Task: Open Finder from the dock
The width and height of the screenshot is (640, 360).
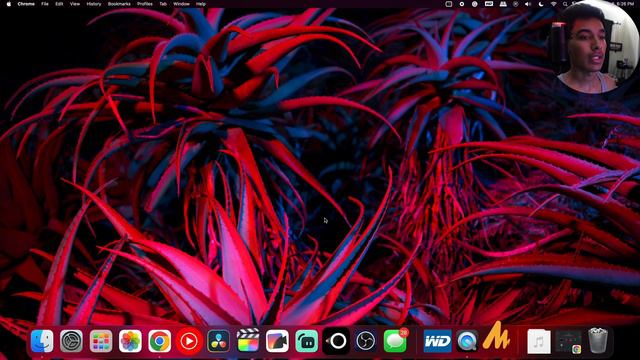Action: click(x=42, y=340)
